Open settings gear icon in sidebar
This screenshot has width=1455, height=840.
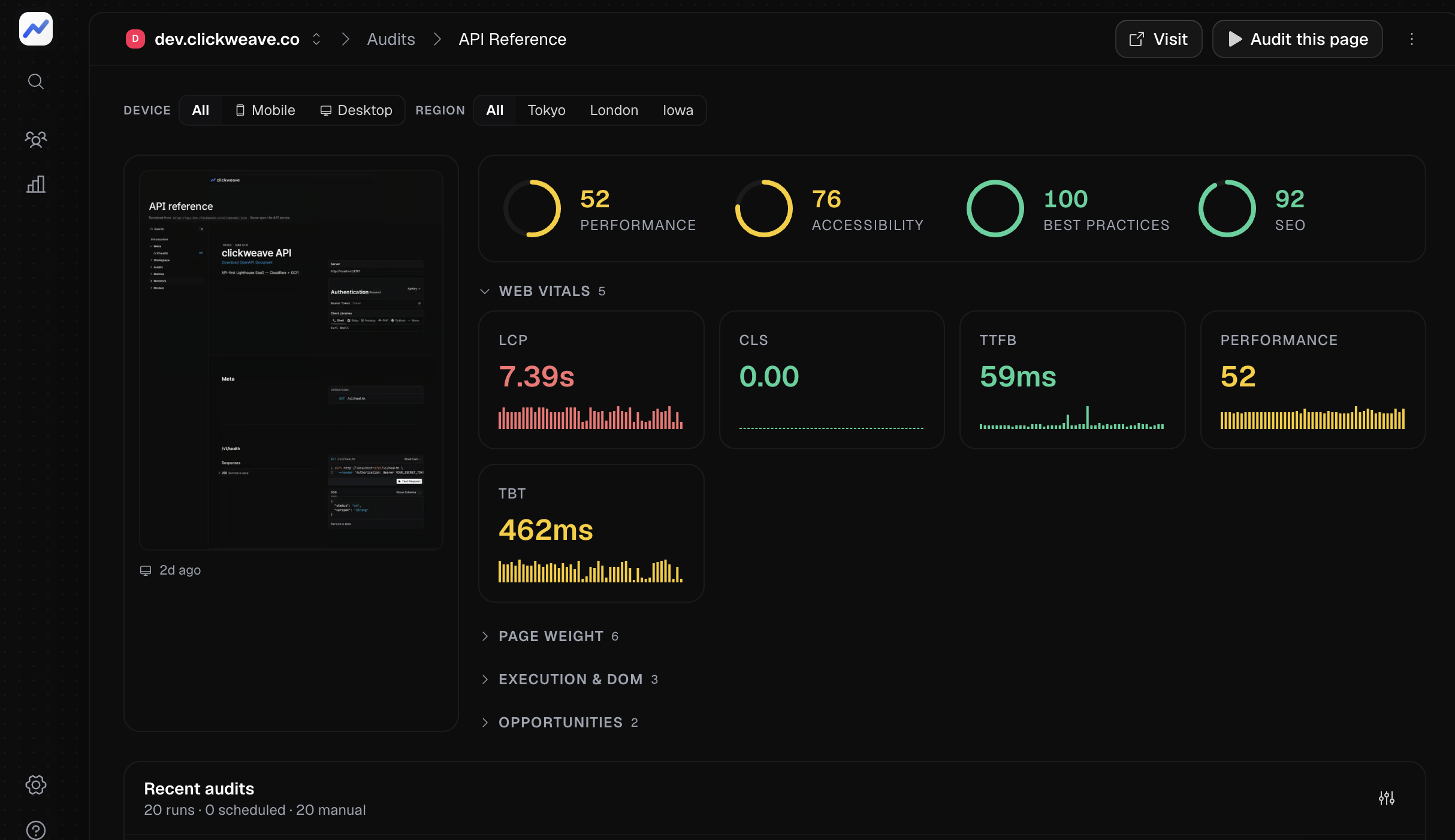tap(36, 784)
